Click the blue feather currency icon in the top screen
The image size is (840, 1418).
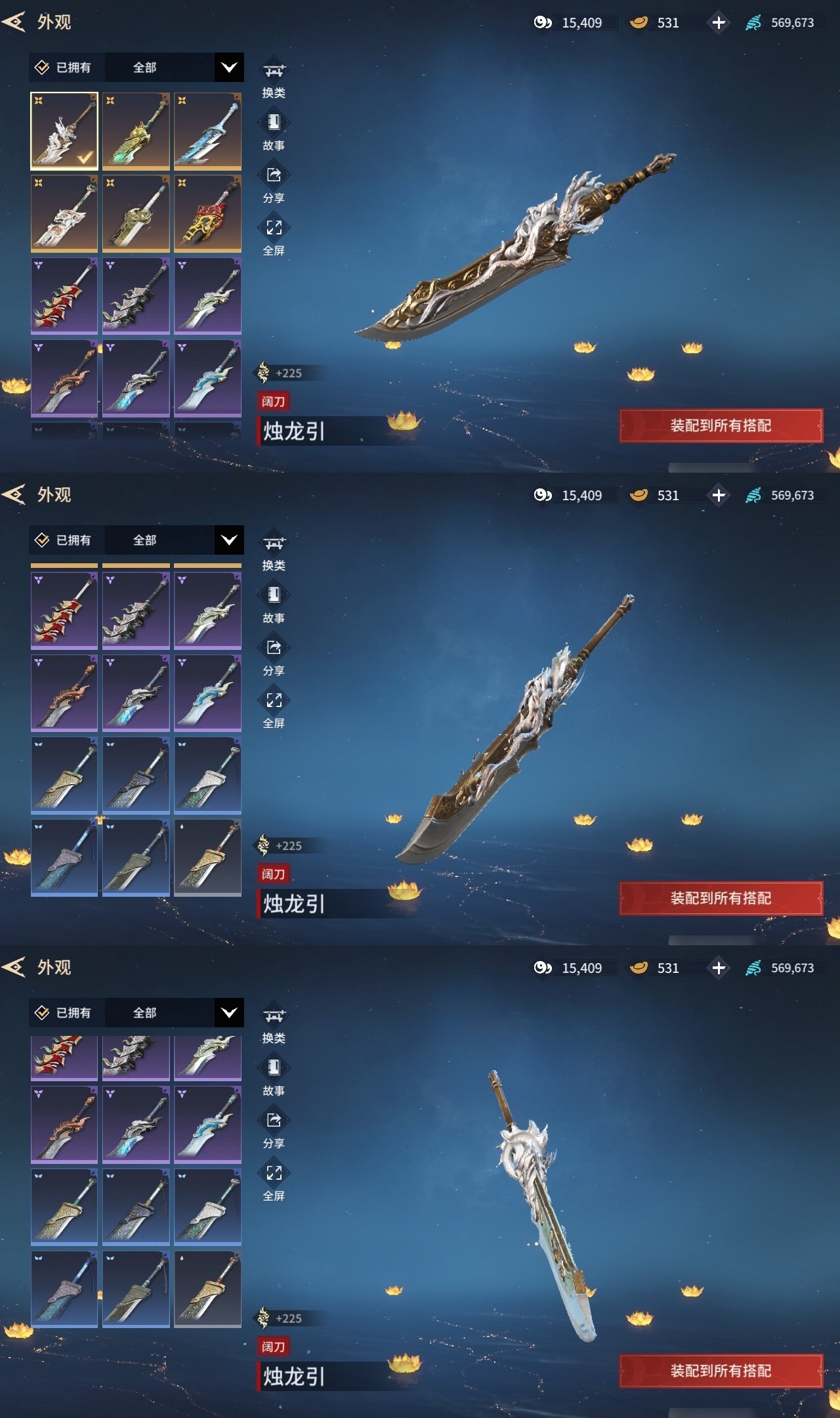[x=753, y=22]
